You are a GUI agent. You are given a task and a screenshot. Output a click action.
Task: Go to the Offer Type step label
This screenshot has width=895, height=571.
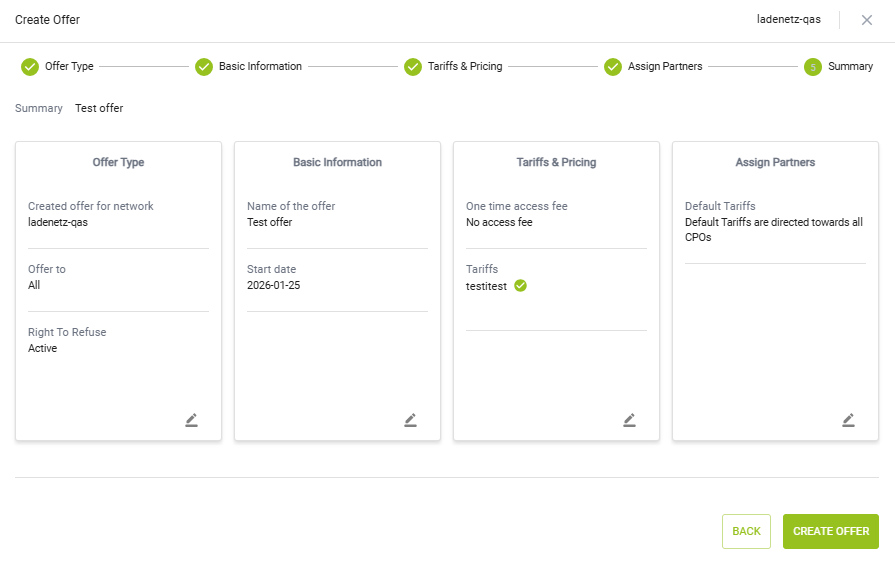coord(69,67)
